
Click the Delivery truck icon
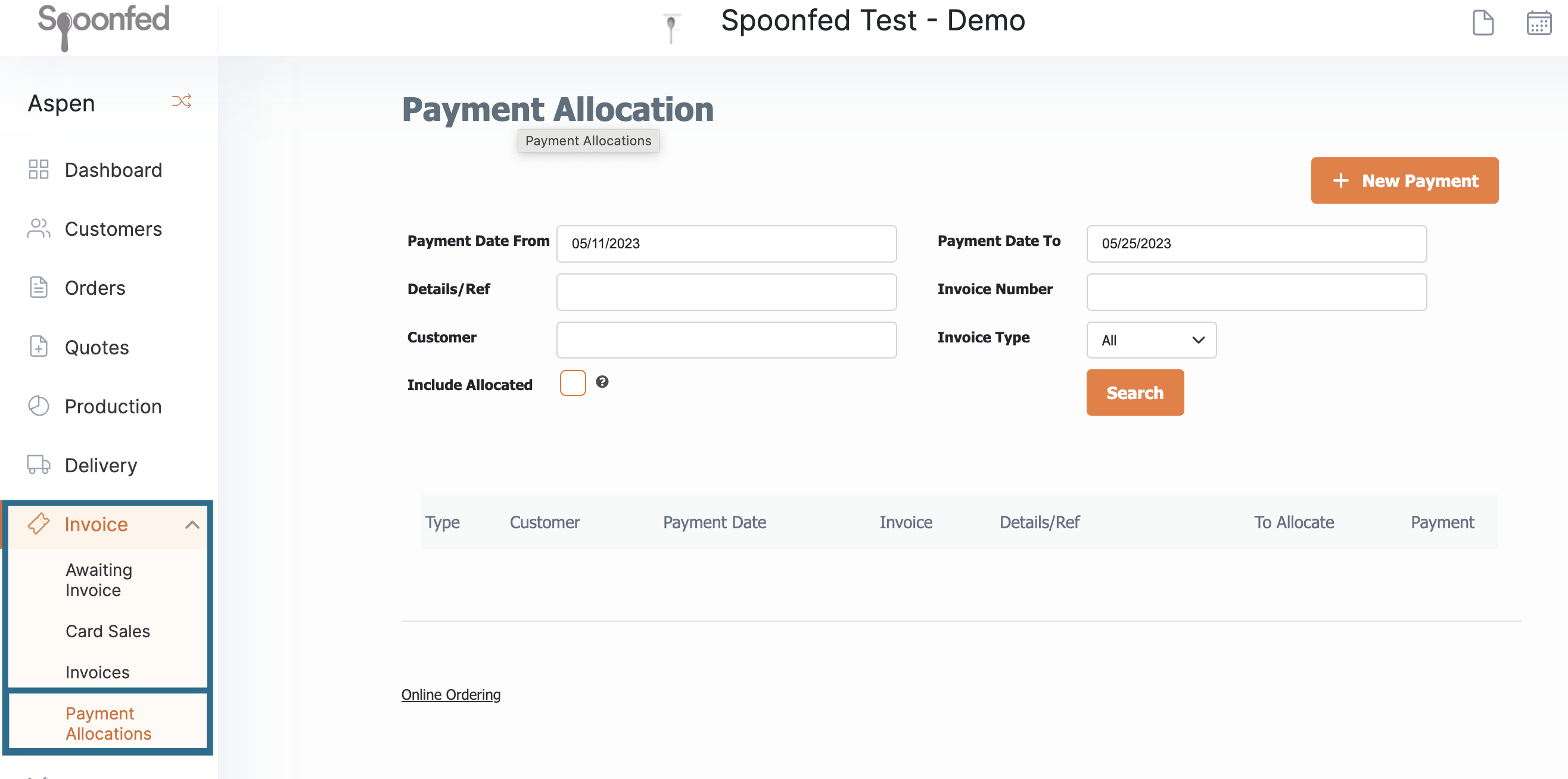click(x=38, y=465)
